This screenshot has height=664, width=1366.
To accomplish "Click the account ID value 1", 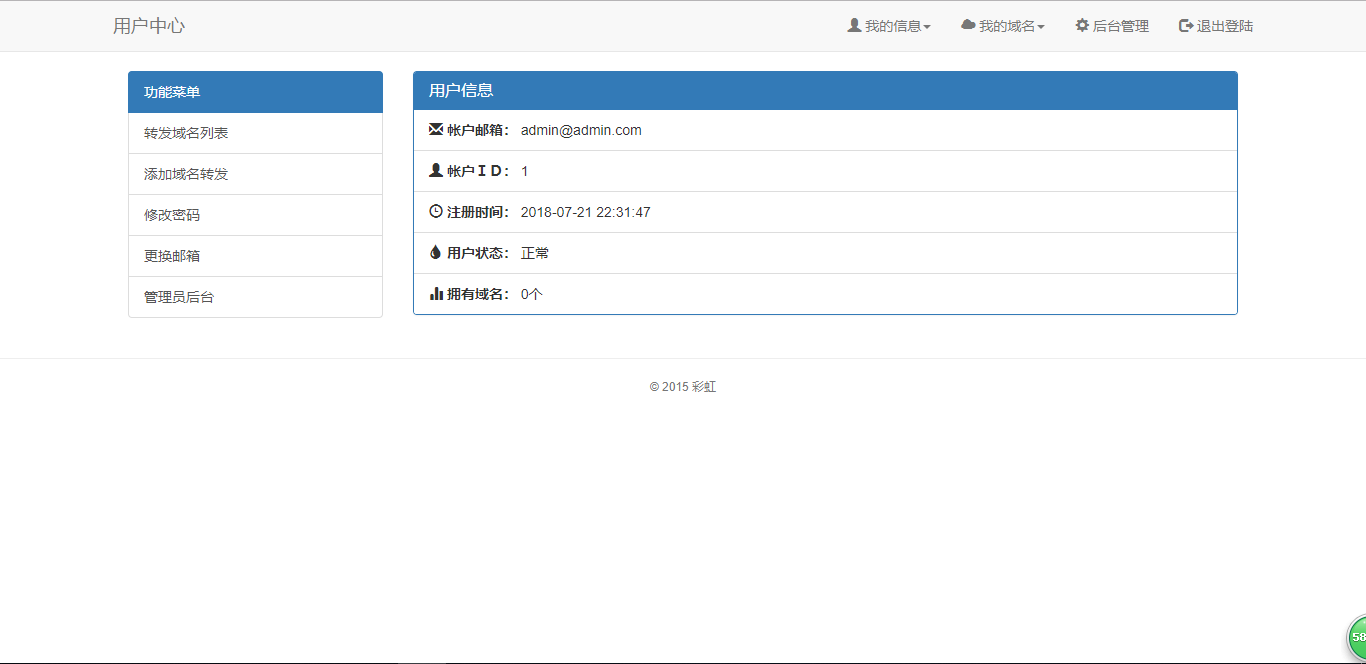I will tap(525, 171).
